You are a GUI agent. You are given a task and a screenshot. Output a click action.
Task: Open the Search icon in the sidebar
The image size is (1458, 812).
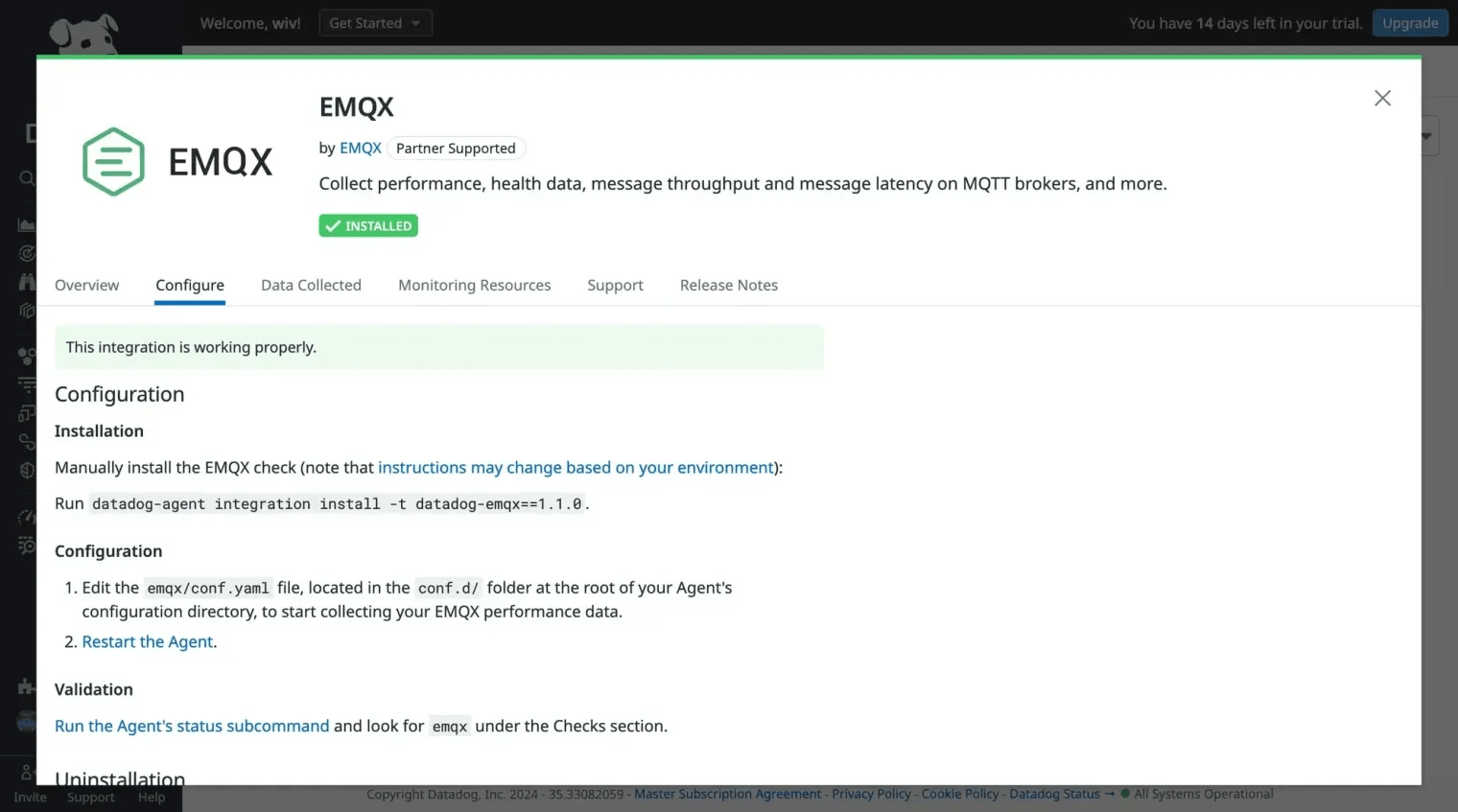click(27, 177)
